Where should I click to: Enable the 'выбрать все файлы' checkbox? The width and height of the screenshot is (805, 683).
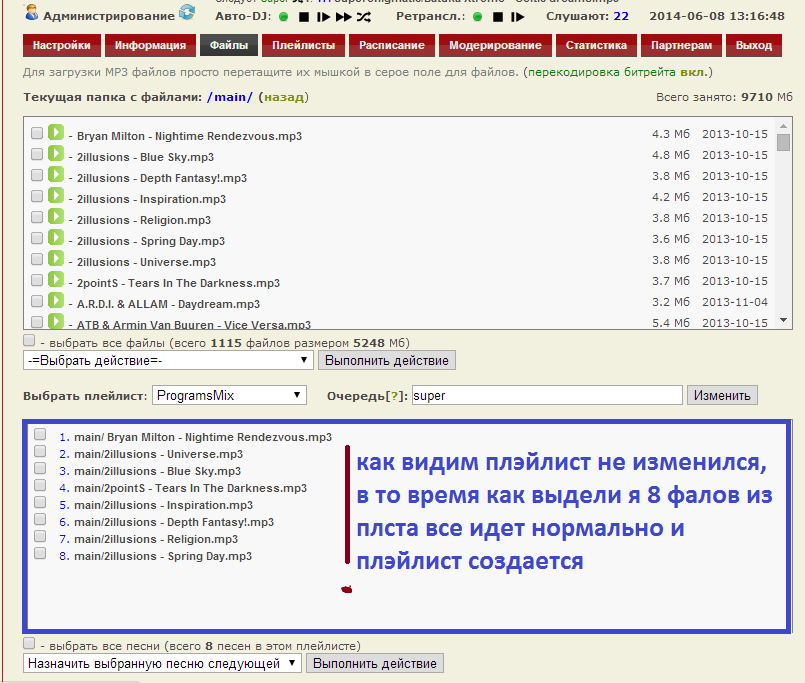pos(29,341)
